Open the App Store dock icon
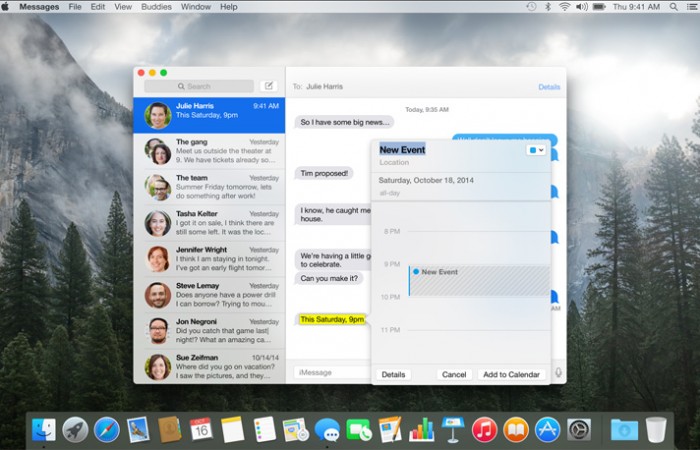Image resolution: width=700 pixels, height=450 pixels. [546, 430]
